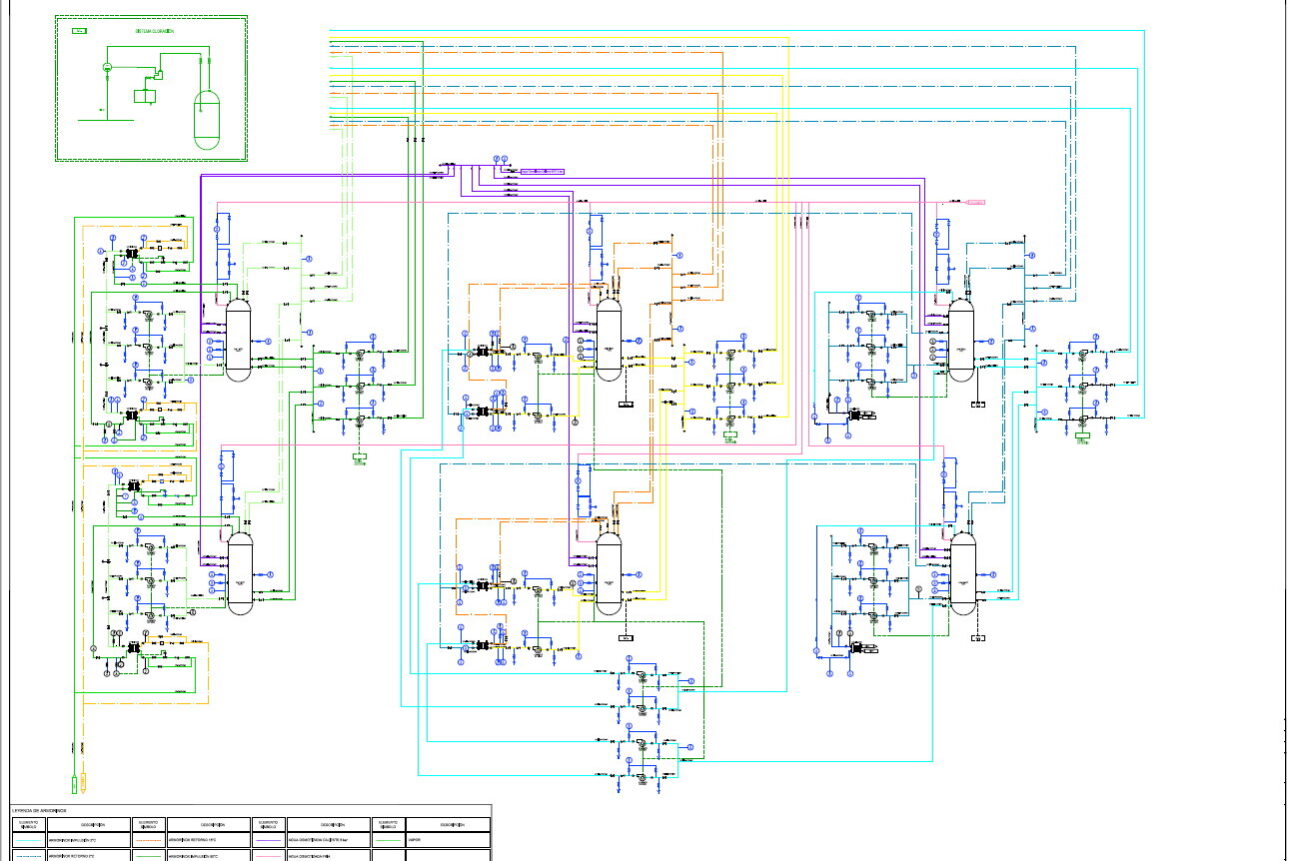Toggle the valve below the inset pressure gauge
This screenshot has width=1291, height=861.
(x=107, y=78)
